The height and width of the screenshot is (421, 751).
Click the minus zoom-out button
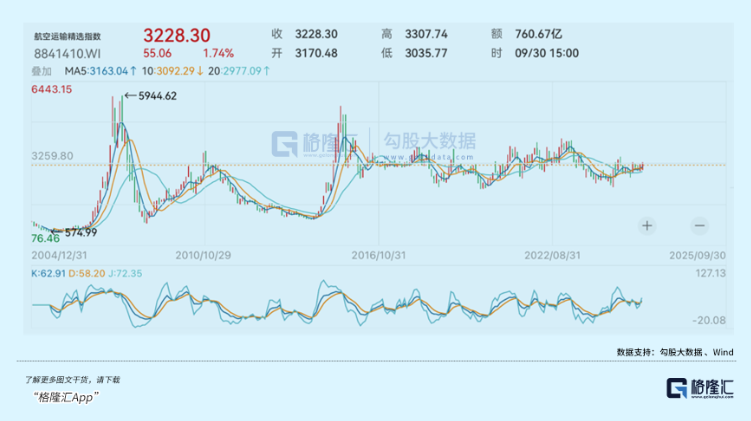[x=699, y=226]
